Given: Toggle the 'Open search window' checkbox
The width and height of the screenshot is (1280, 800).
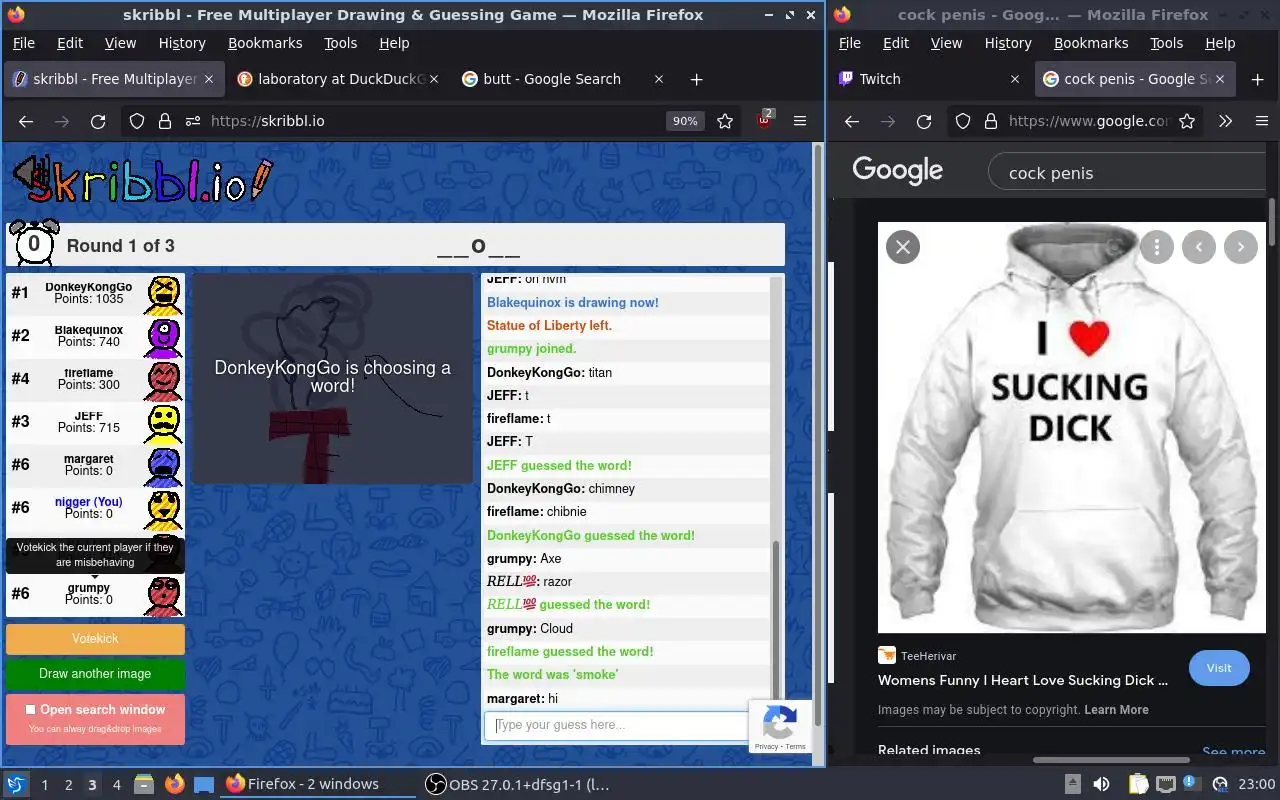Looking at the screenshot, I should coord(30,709).
